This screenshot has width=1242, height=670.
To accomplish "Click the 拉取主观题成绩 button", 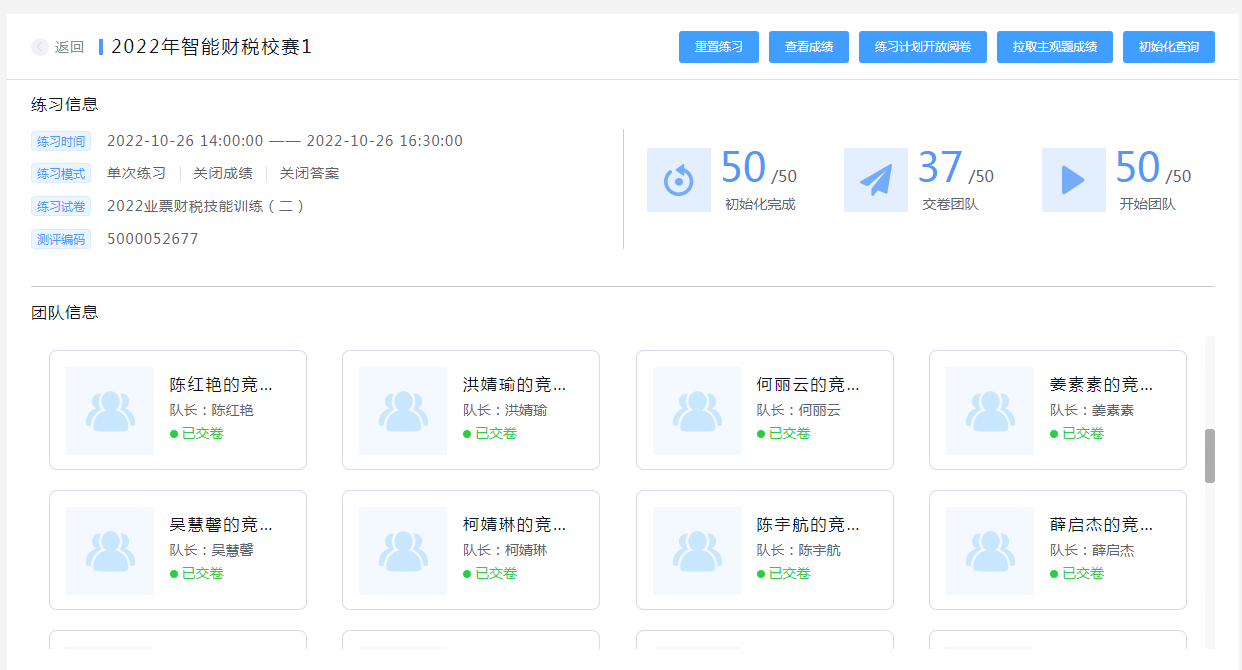I will point(1055,47).
